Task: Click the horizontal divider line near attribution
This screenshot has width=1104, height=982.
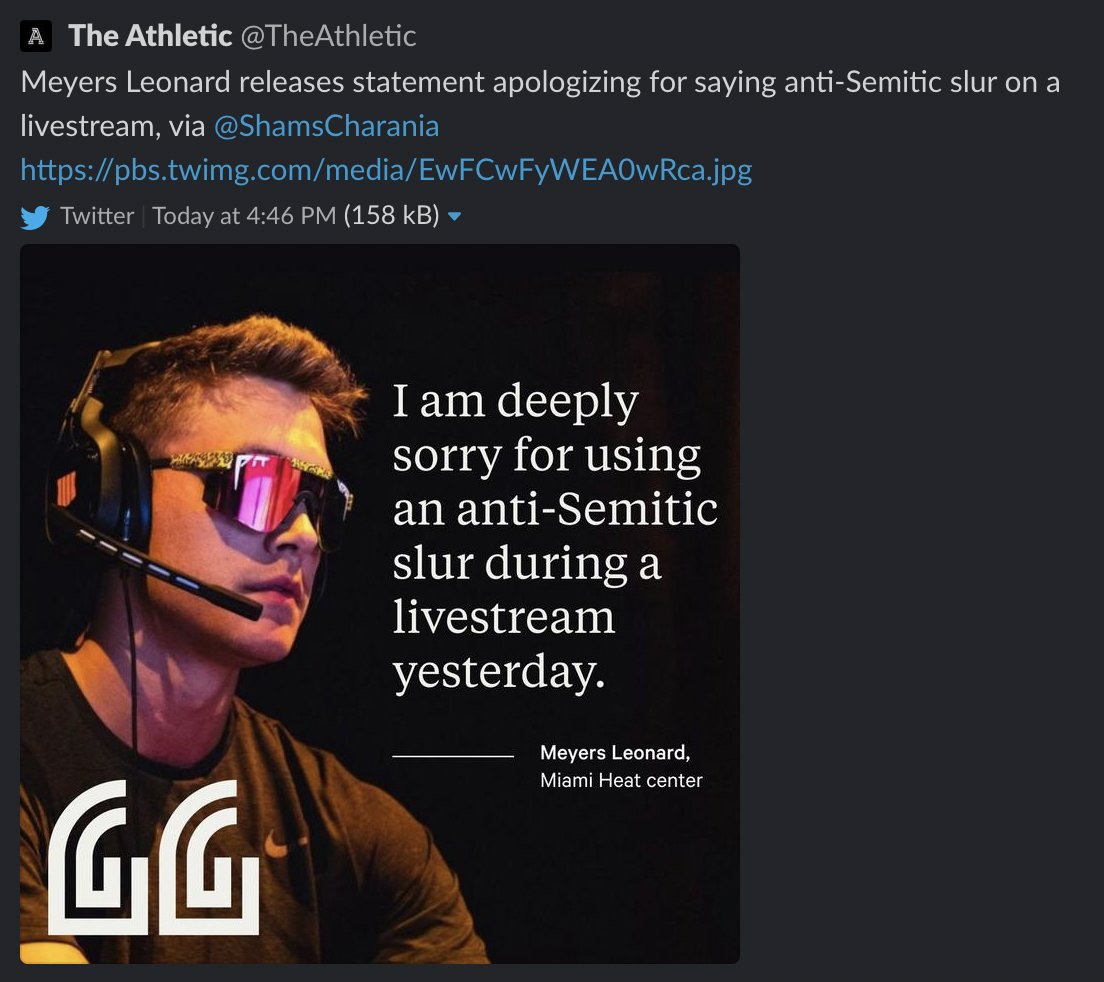Action: 453,756
